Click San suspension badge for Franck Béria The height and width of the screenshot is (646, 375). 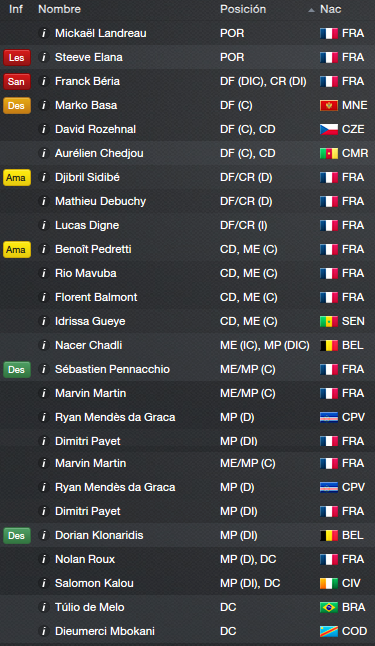click(x=16, y=81)
